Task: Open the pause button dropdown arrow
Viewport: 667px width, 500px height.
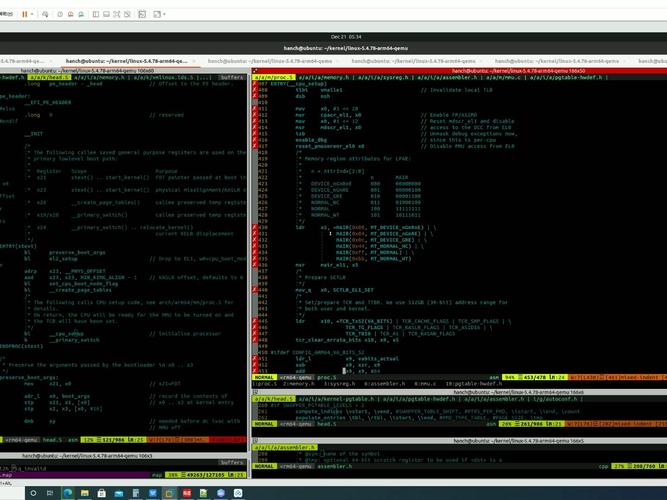Action: [x=32, y=14]
